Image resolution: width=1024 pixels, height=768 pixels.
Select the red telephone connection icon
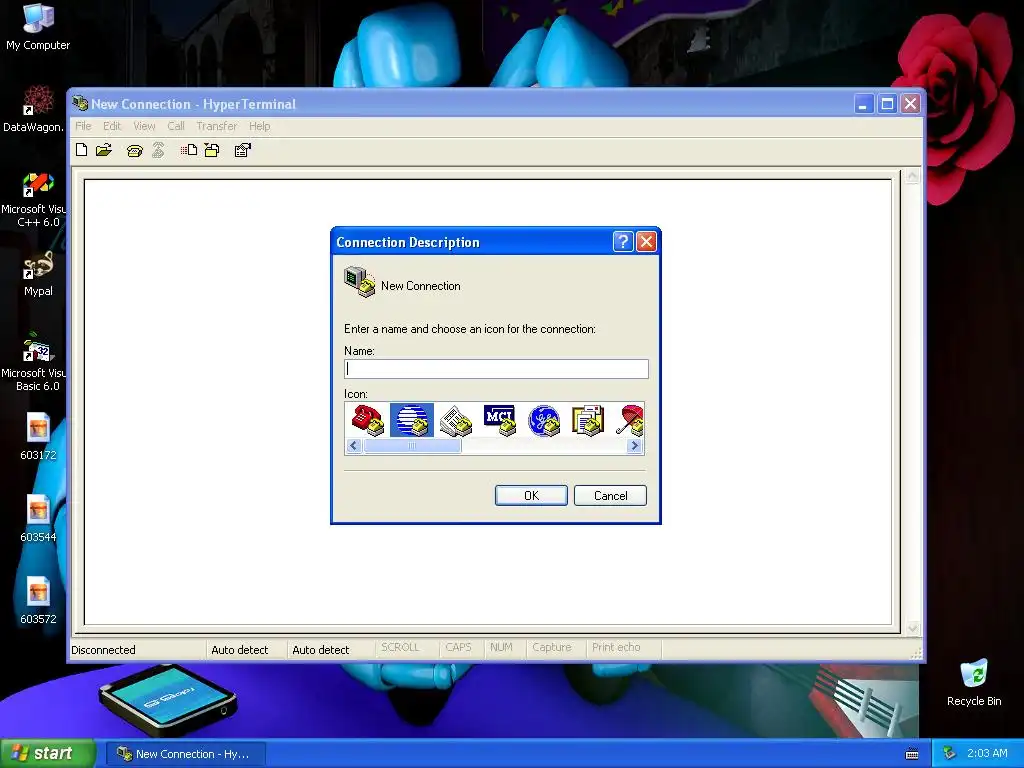368,420
